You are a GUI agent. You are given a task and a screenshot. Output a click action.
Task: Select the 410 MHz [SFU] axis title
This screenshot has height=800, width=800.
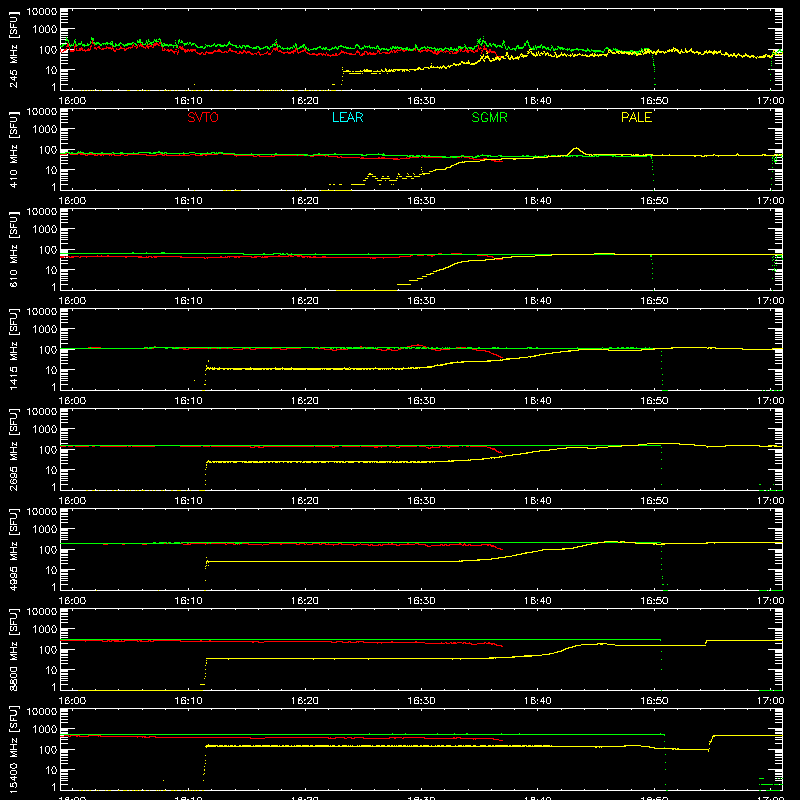coord(14,149)
